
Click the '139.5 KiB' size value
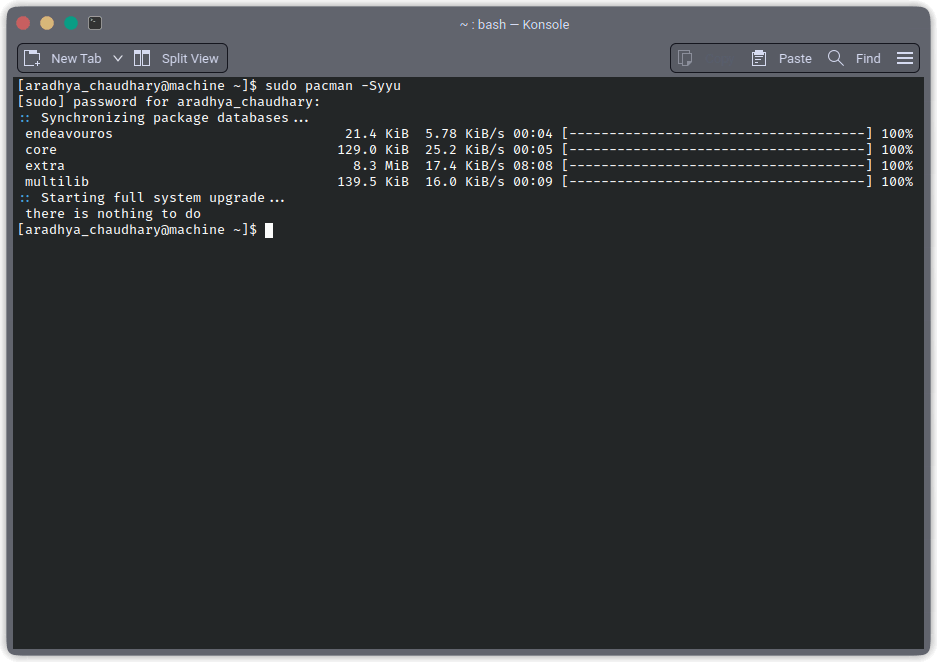click(373, 182)
